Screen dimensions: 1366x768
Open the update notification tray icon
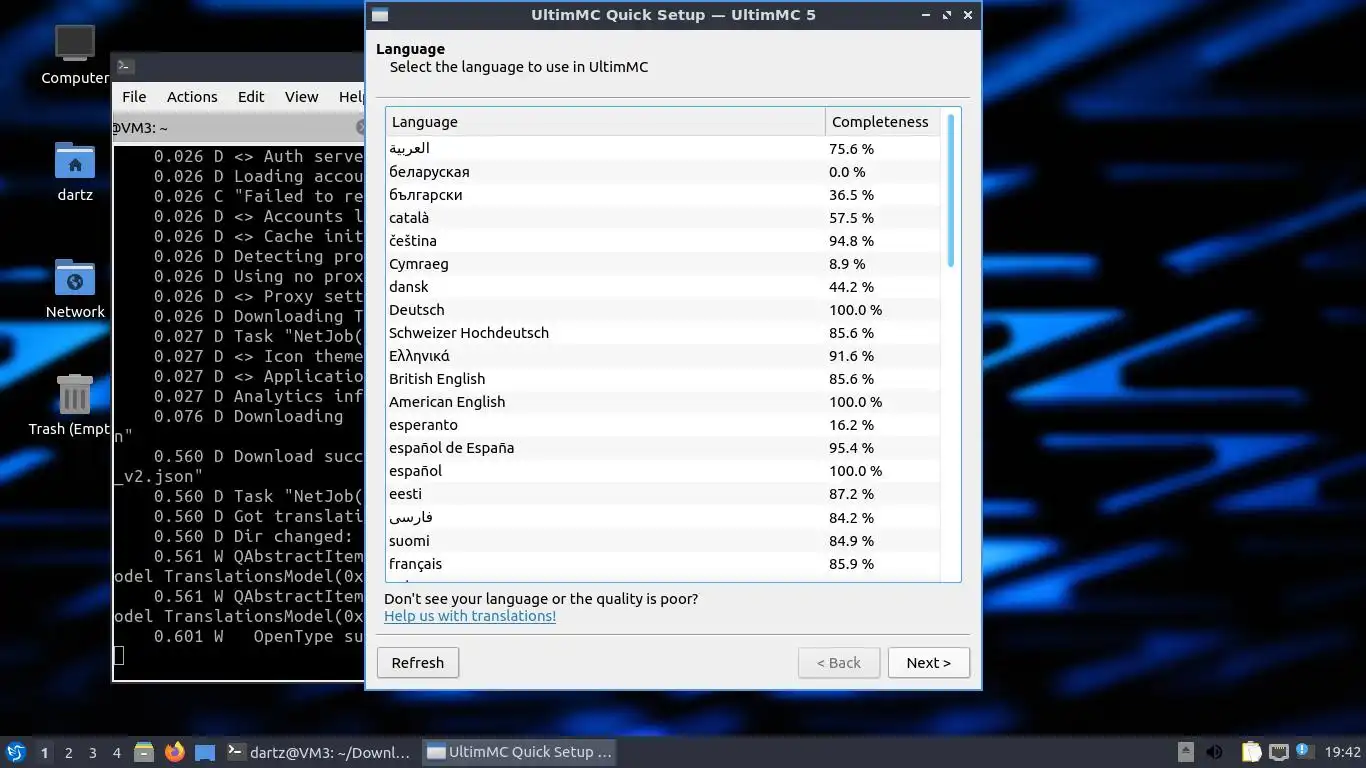coord(1304,751)
